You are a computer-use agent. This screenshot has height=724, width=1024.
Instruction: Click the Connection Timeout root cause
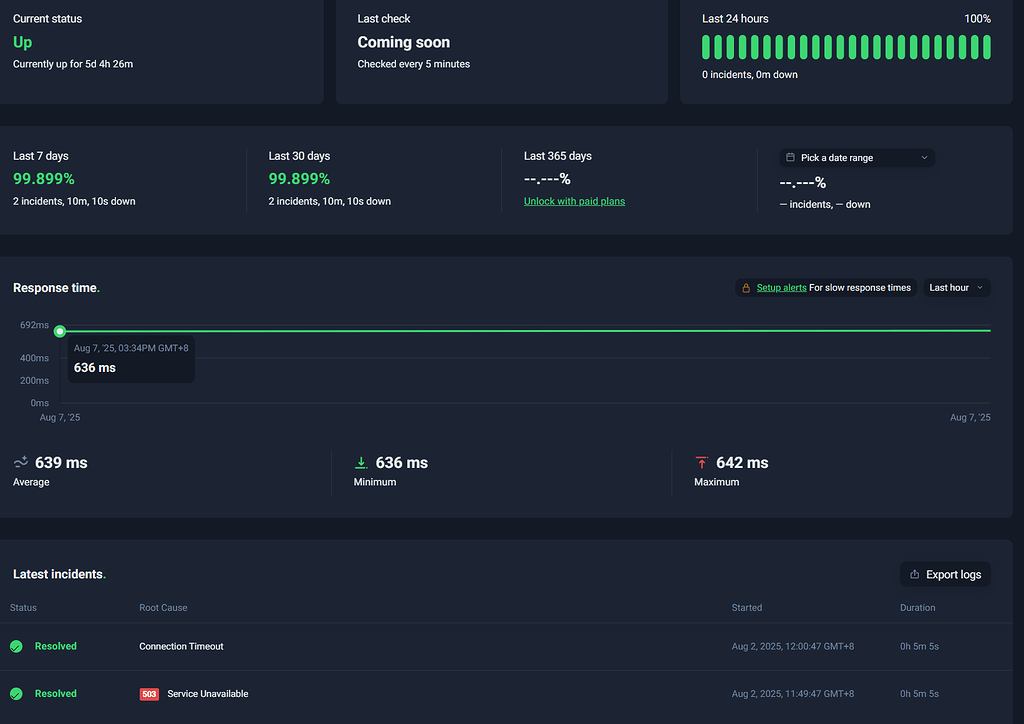click(181, 646)
